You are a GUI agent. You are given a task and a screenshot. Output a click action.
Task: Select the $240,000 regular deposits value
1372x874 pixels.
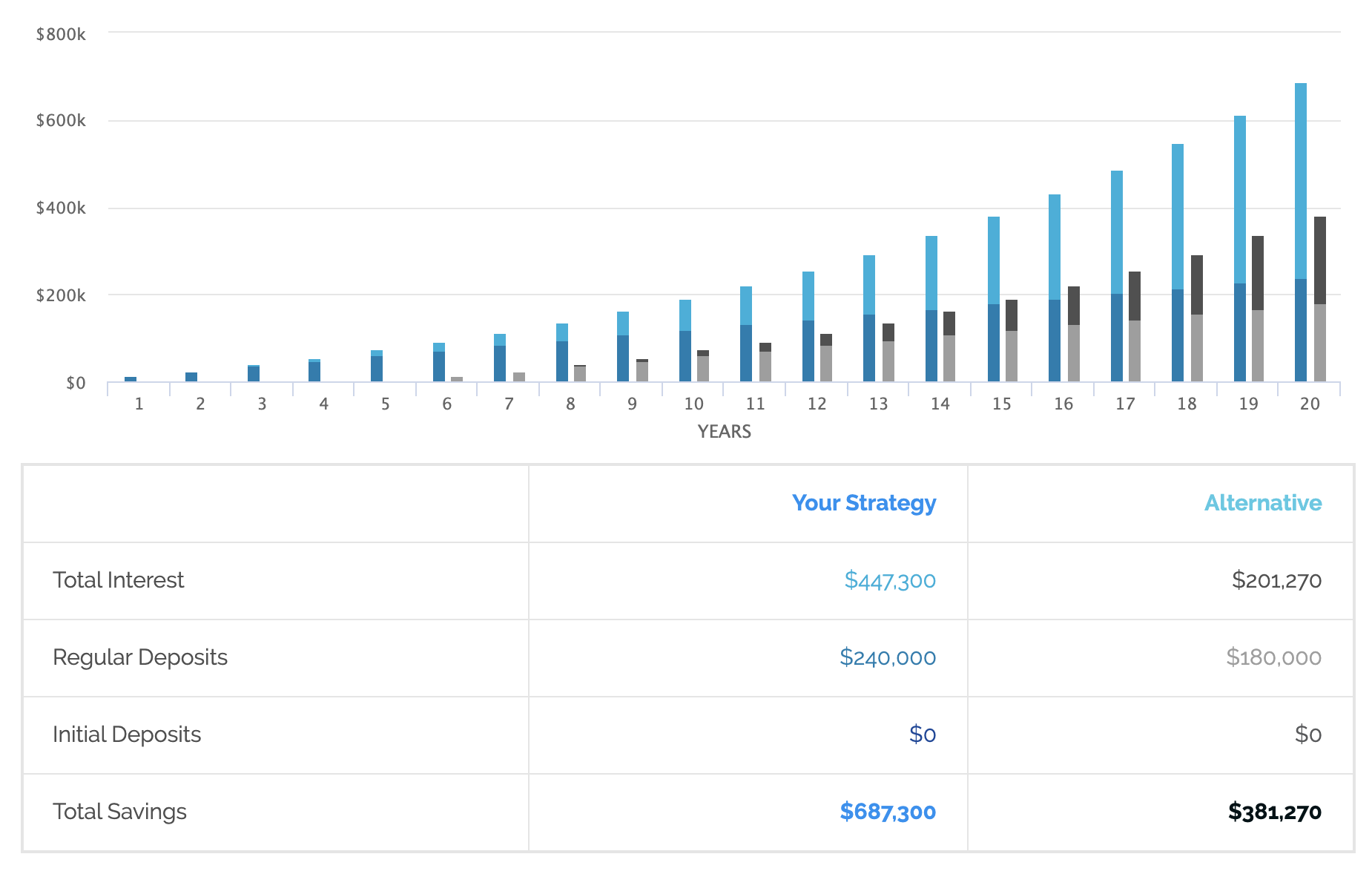887,657
